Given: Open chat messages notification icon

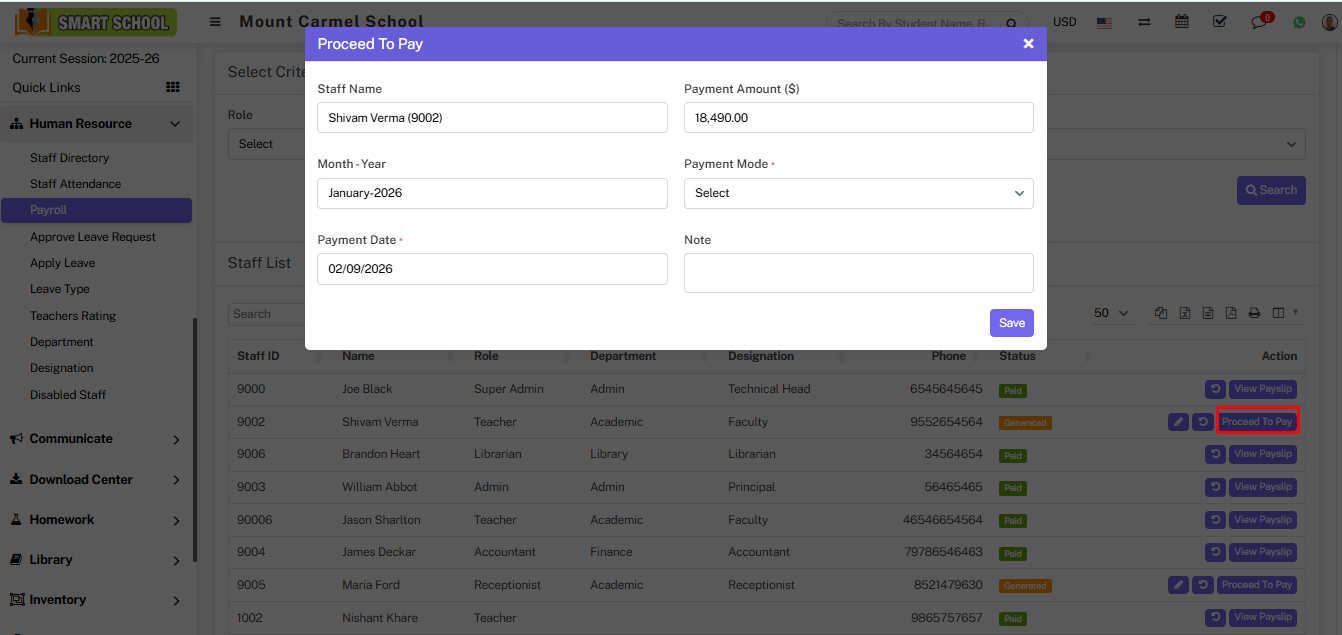Looking at the screenshot, I should (1260, 22).
